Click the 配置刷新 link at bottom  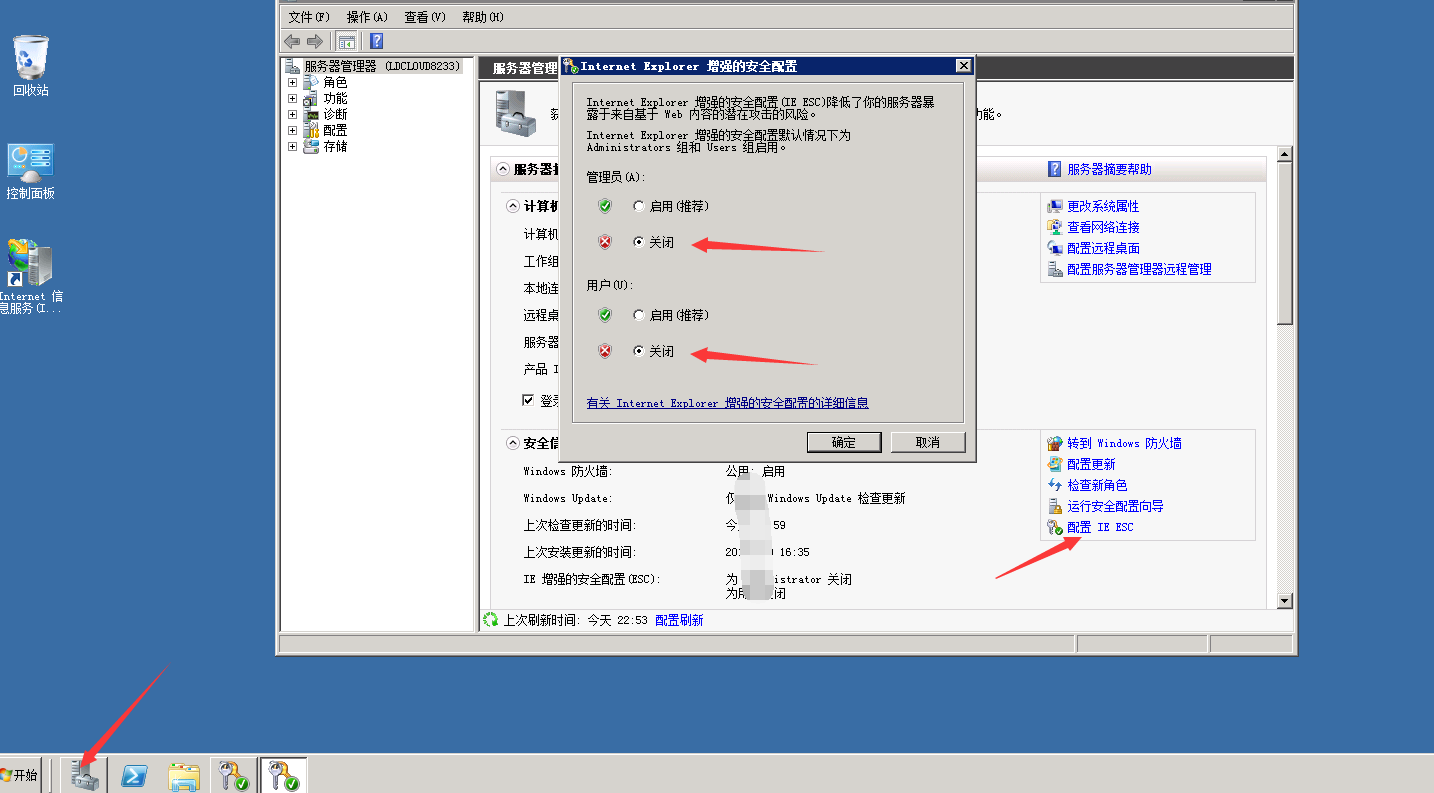(x=679, y=620)
